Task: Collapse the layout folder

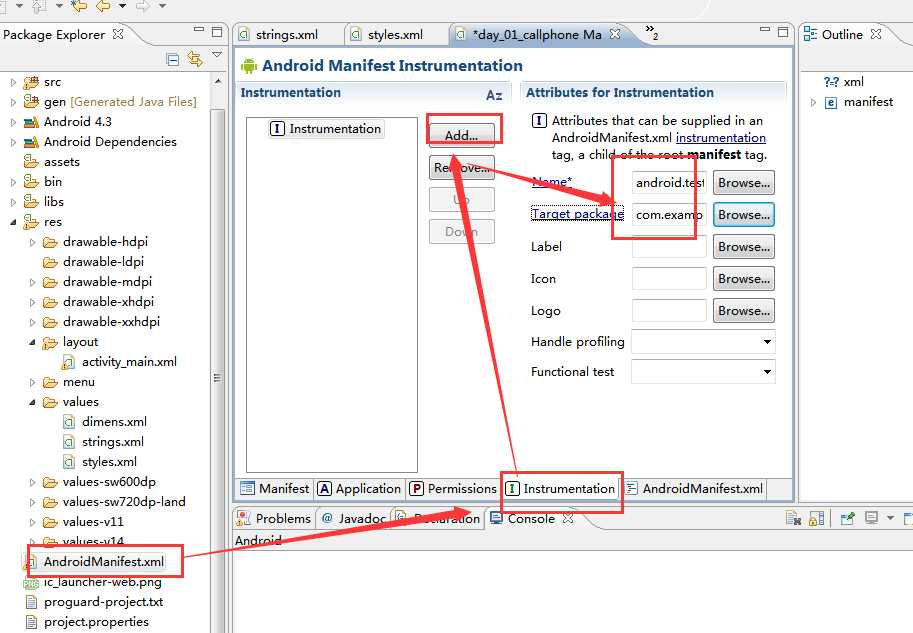Action: point(32,342)
